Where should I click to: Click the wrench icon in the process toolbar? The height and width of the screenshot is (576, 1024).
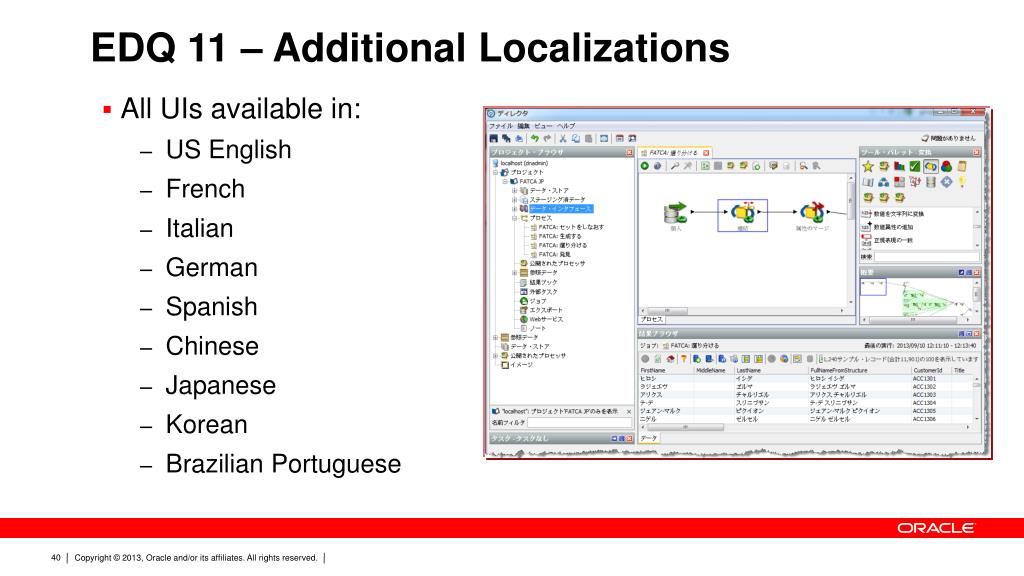675,167
